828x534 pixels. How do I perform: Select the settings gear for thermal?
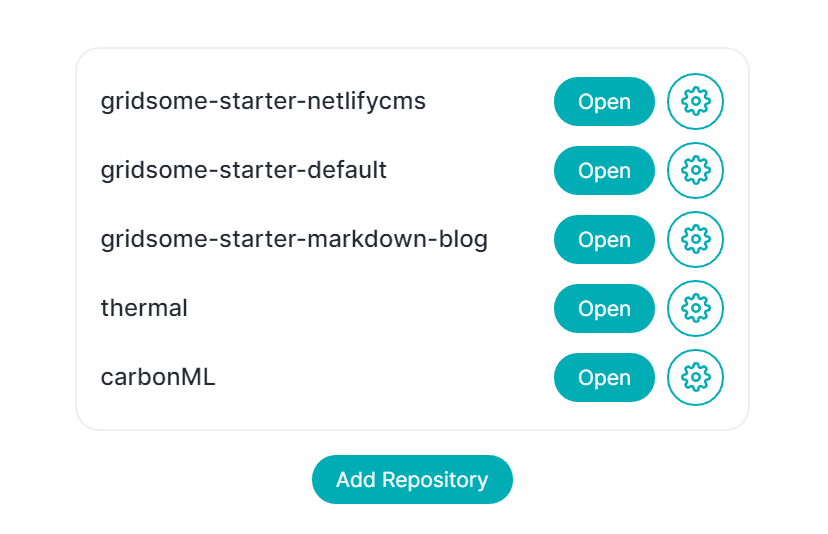(x=695, y=308)
